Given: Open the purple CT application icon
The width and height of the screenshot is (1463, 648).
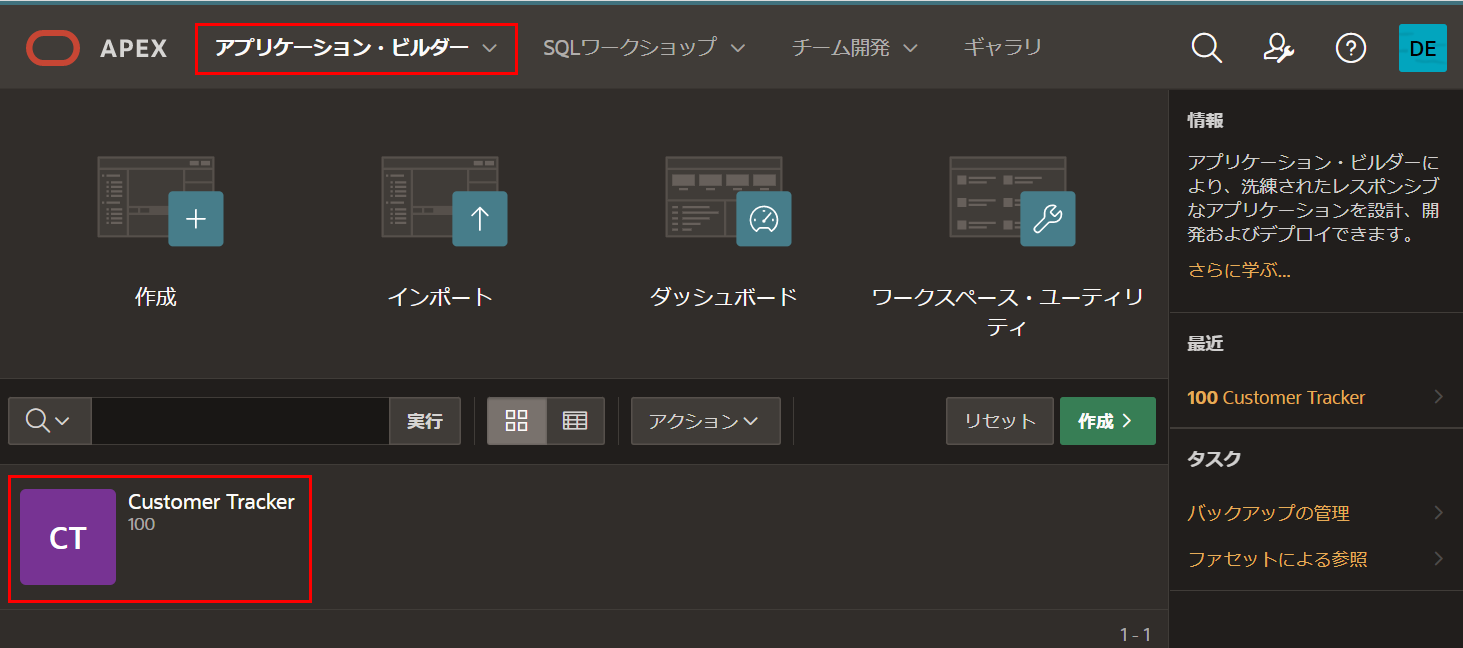Looking at the screenshot, I should [68, 537].
